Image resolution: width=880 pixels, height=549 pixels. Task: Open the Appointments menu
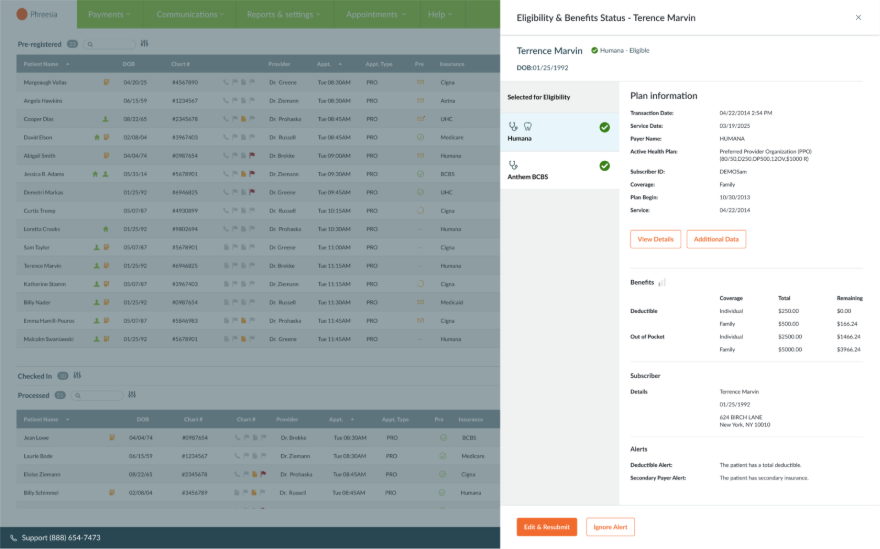376,14
